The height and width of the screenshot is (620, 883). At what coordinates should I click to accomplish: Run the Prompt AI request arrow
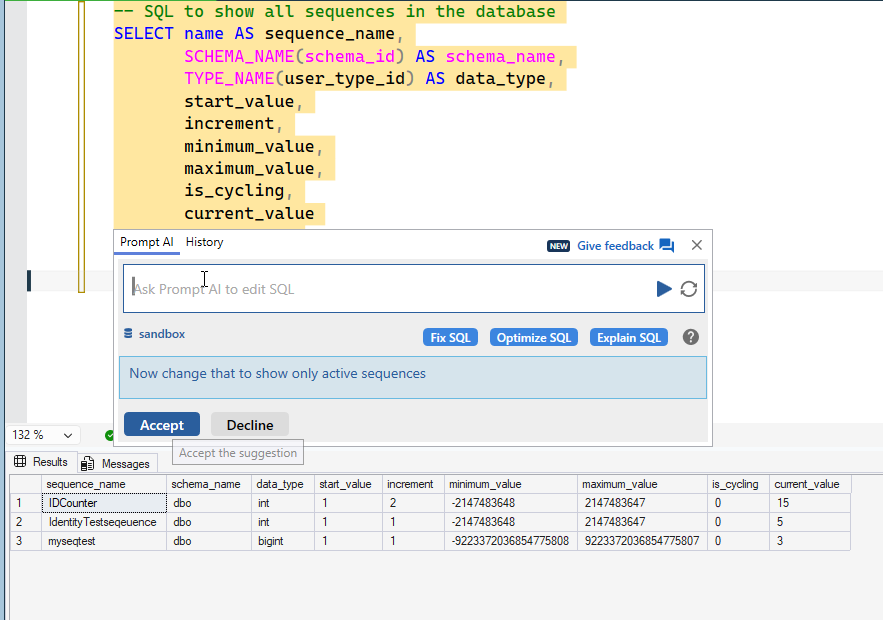click(x=664, y=289)
